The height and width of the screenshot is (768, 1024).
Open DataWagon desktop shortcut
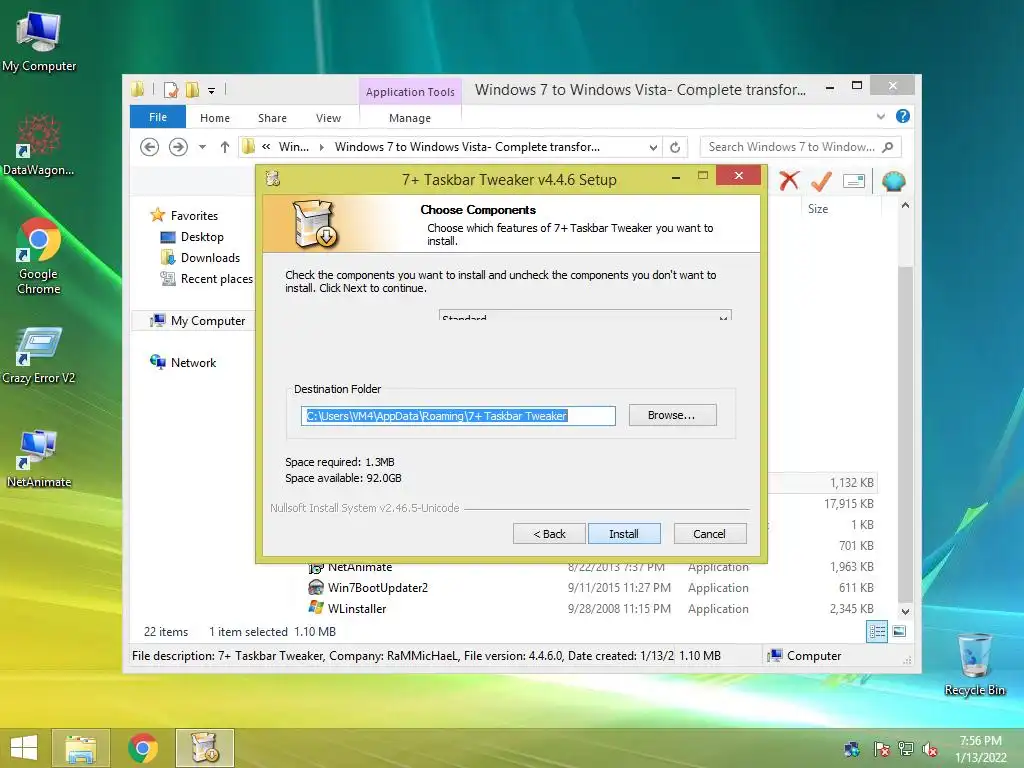click(x=39, y=146)
